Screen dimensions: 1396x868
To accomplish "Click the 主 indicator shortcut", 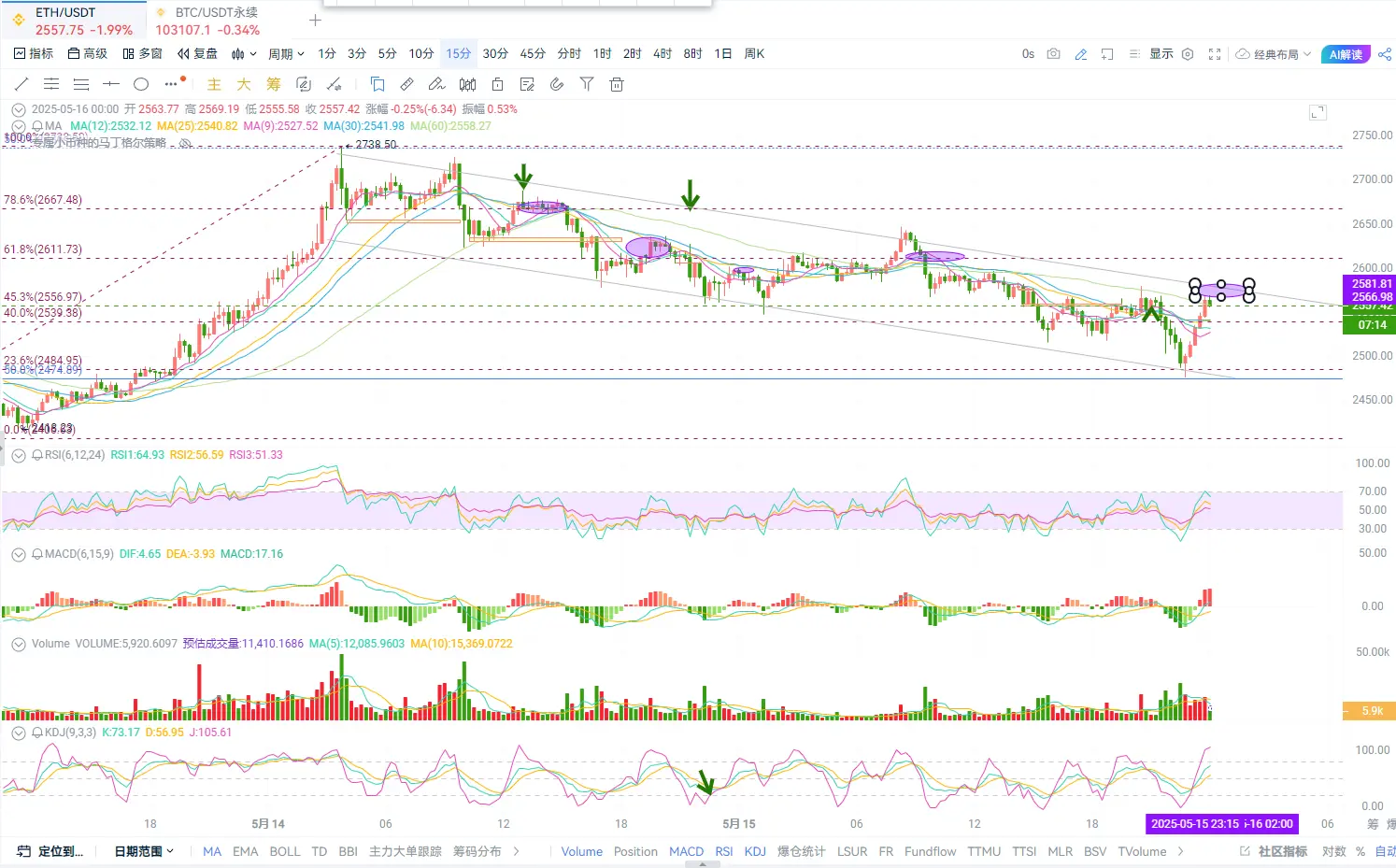I will [214, 84].
